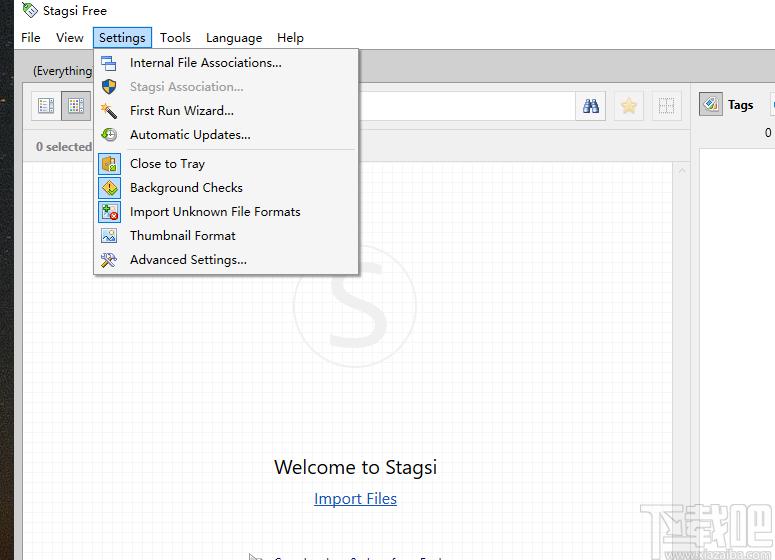Viewport: 775px width, 560px height.
Task: Choose Internal File Associations... entry
Action: [x=226, y=63]
